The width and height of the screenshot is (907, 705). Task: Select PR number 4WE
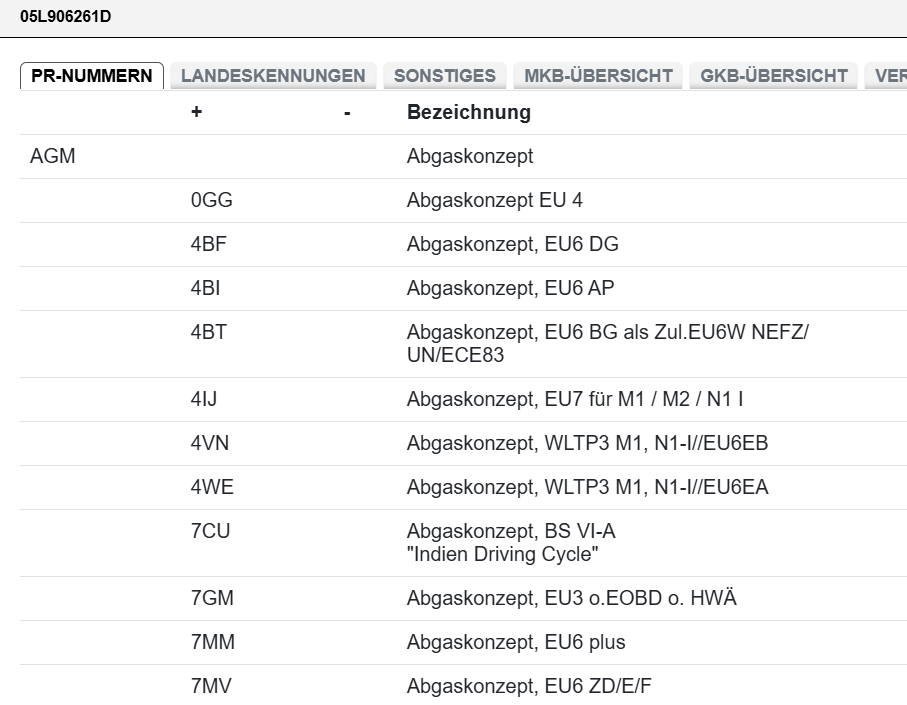(x=213, y=488)
